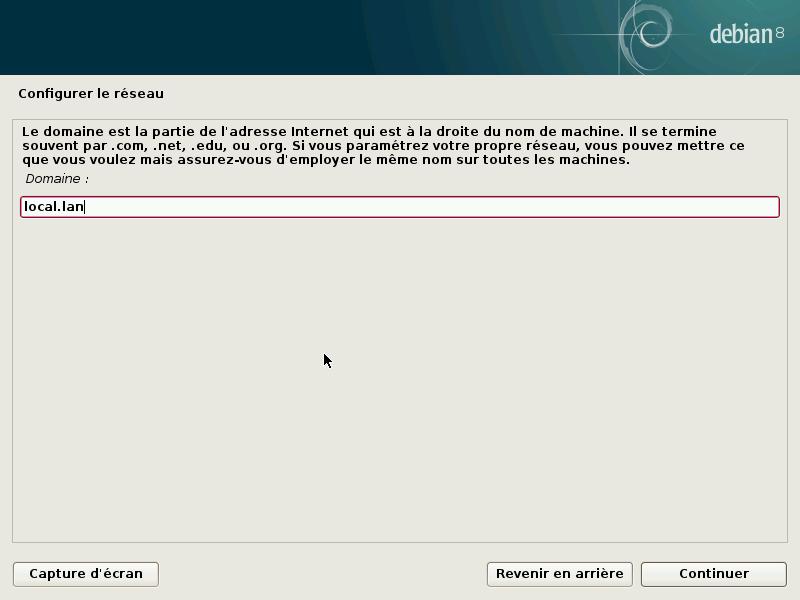Click the version number 8 beside debian
The width and height of the screenshot is (800, 600).
pyautogui.click(x=780, y=33)
